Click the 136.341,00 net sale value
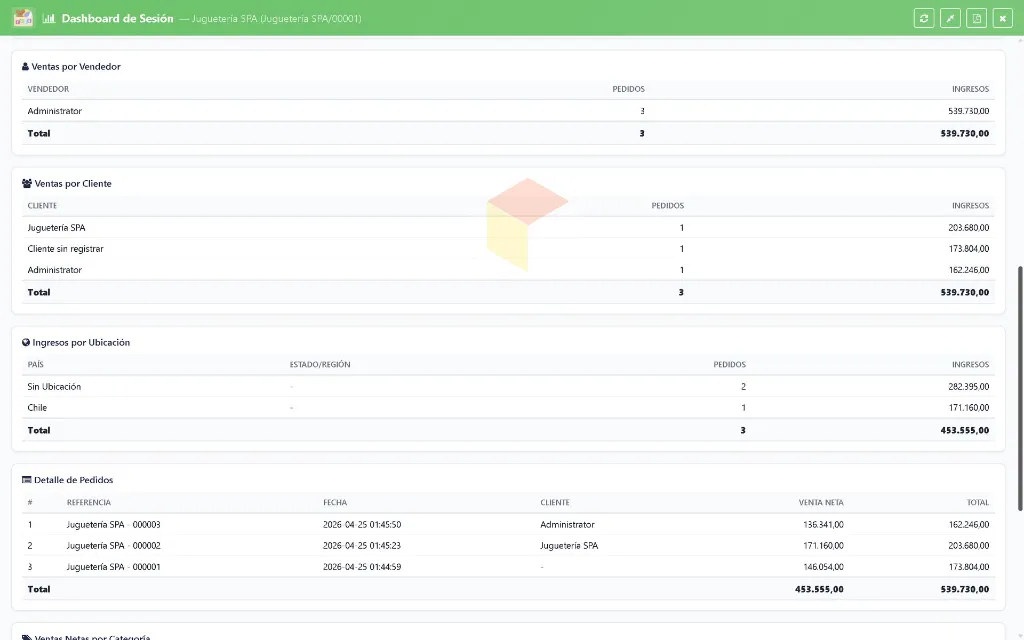 point(823,524)
